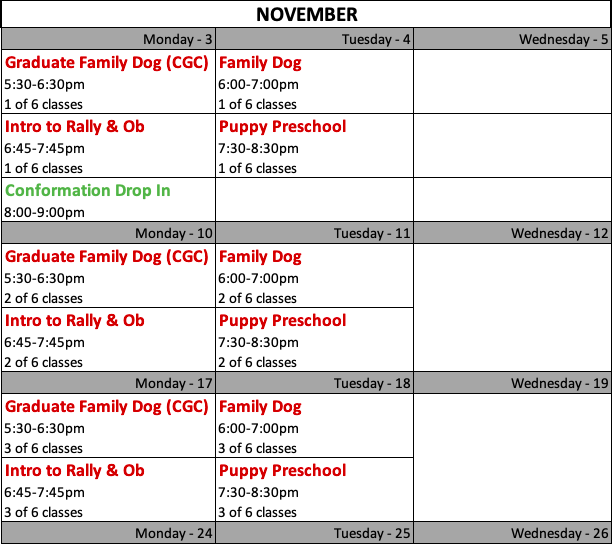Open Graduate Family Dog (CGC) class 1 of 6
The height and width of the screenshot is (544, 613).
coord(107,63)
